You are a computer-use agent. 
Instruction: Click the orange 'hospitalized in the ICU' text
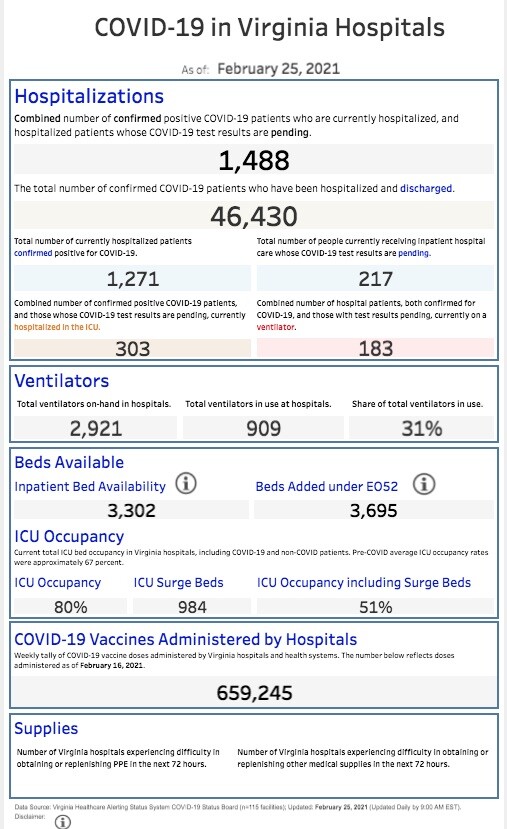pyautogui.click(x=57, y=327)
